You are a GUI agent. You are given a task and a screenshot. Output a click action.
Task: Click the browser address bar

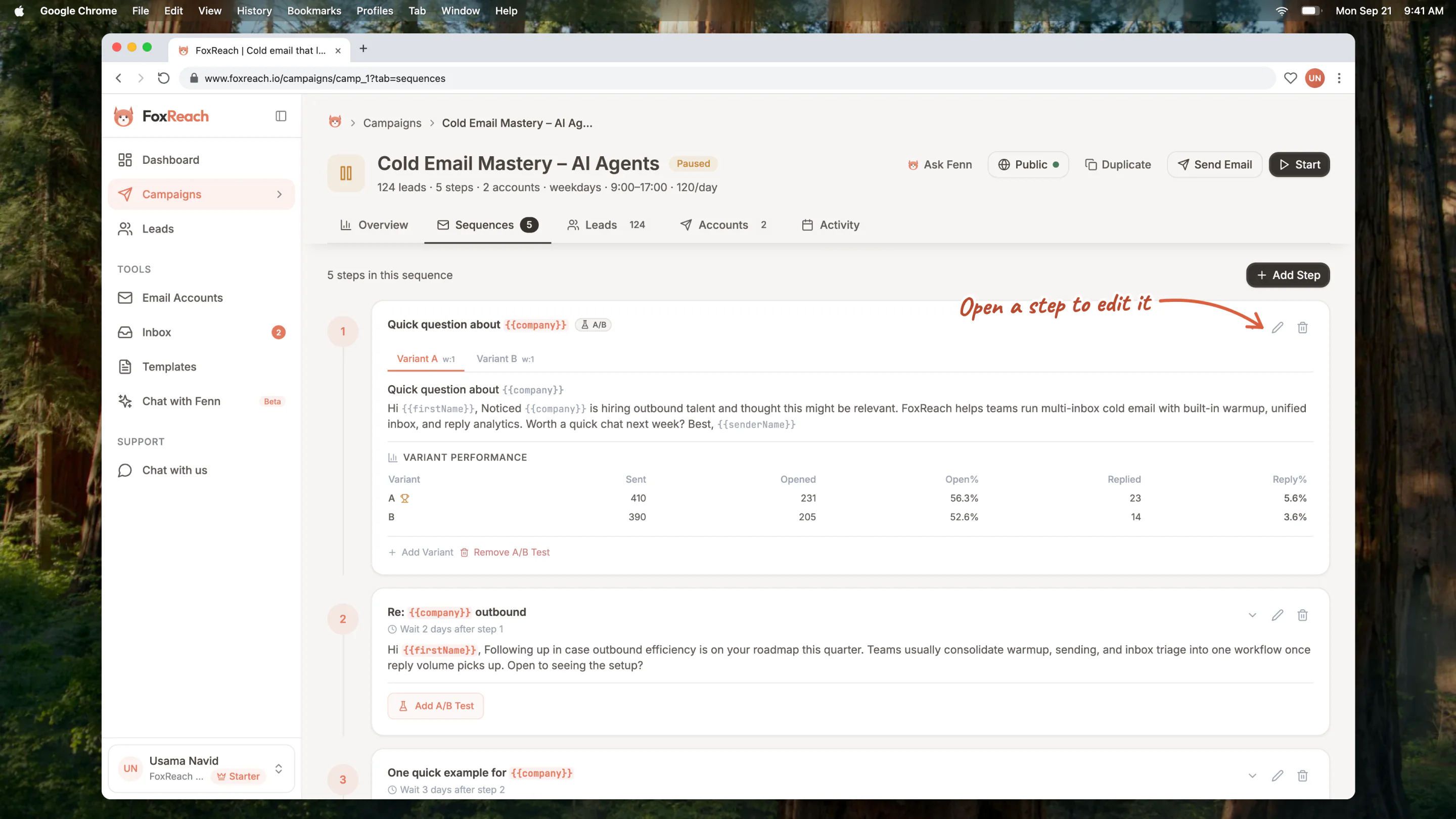click(x=726, y=78)
